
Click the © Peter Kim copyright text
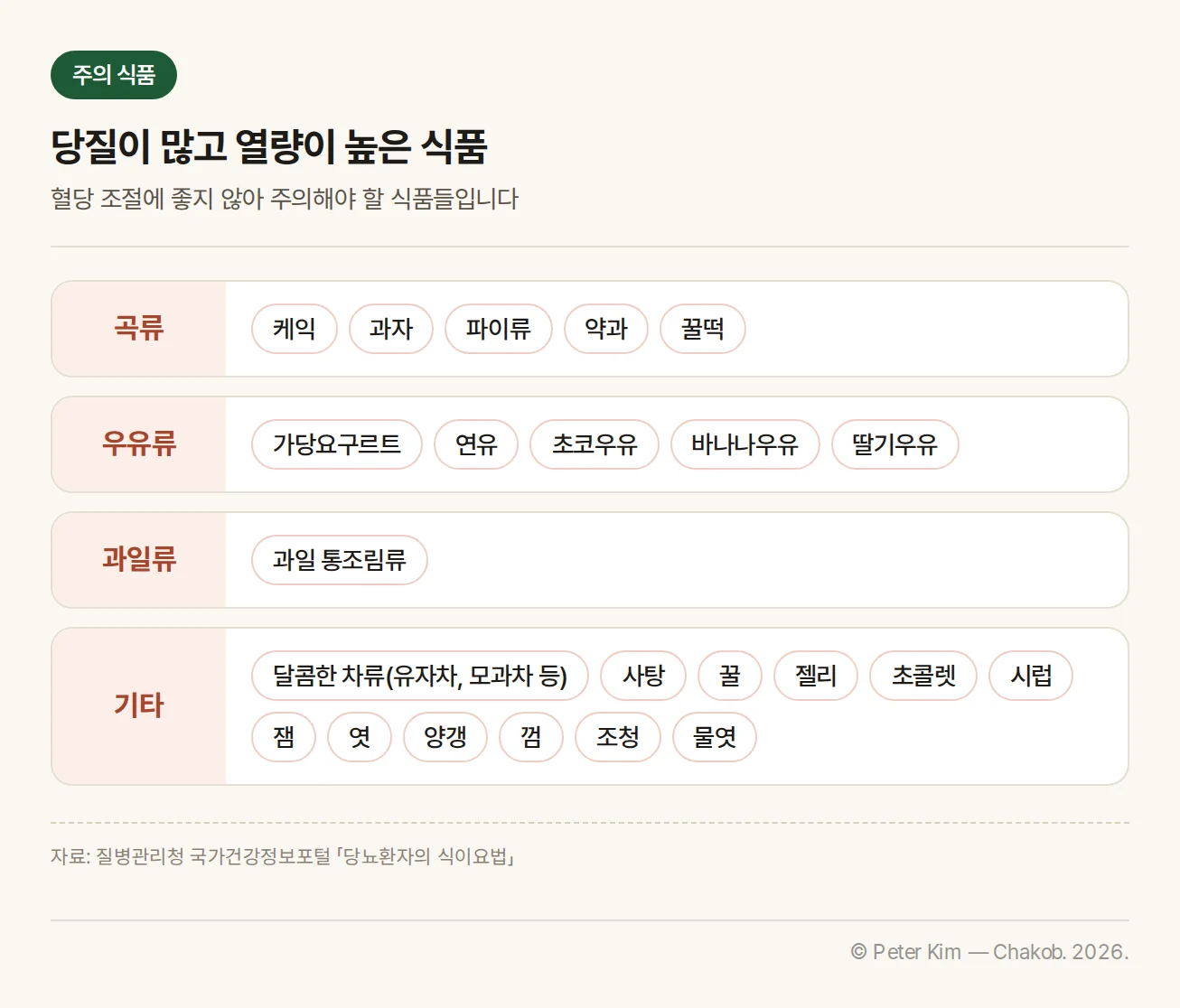pyautogui.click(x=989, y=952)
